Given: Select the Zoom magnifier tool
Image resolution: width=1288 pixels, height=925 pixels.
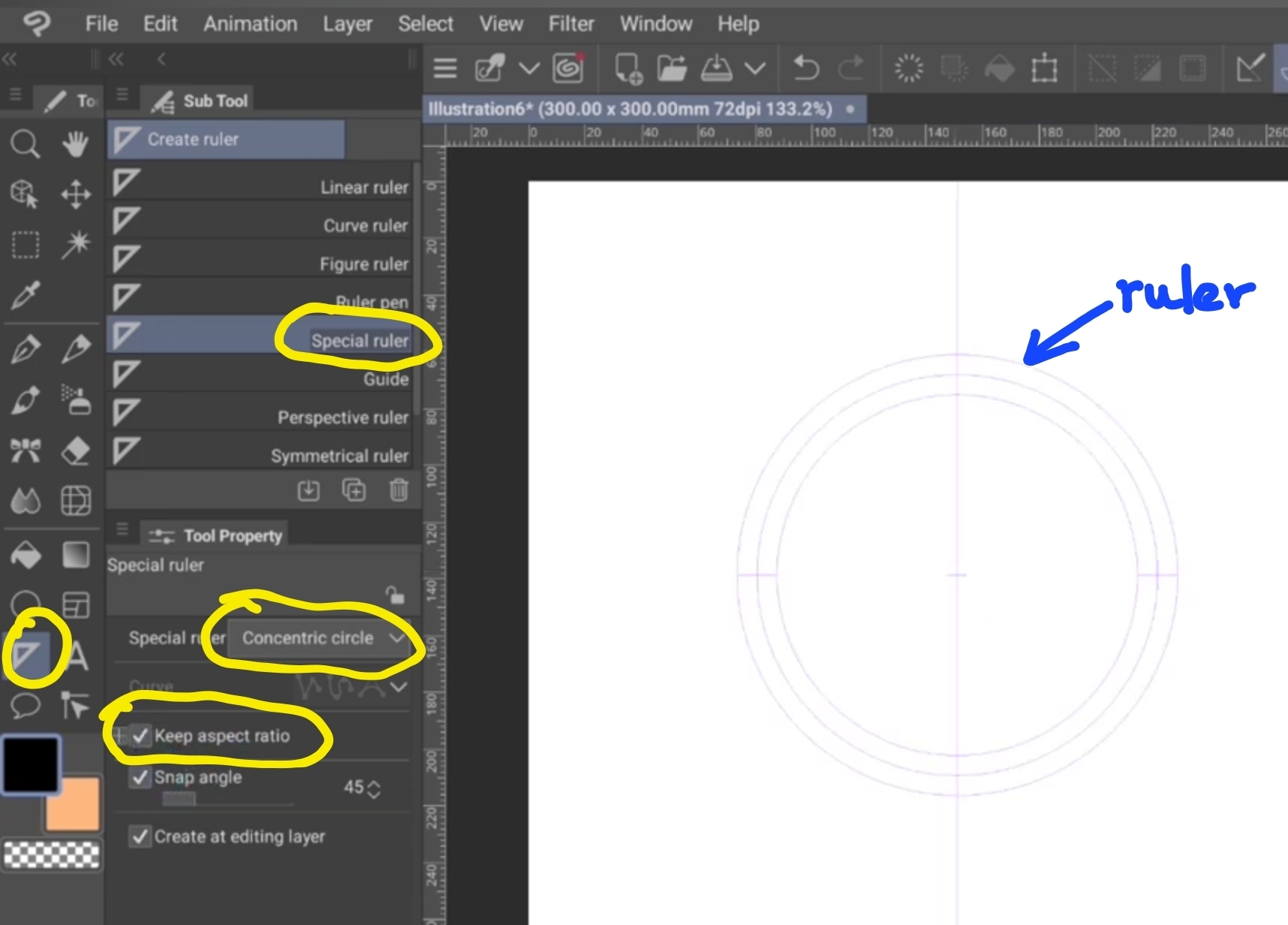Looking at the screenshot, I should (x=25, y=143).
